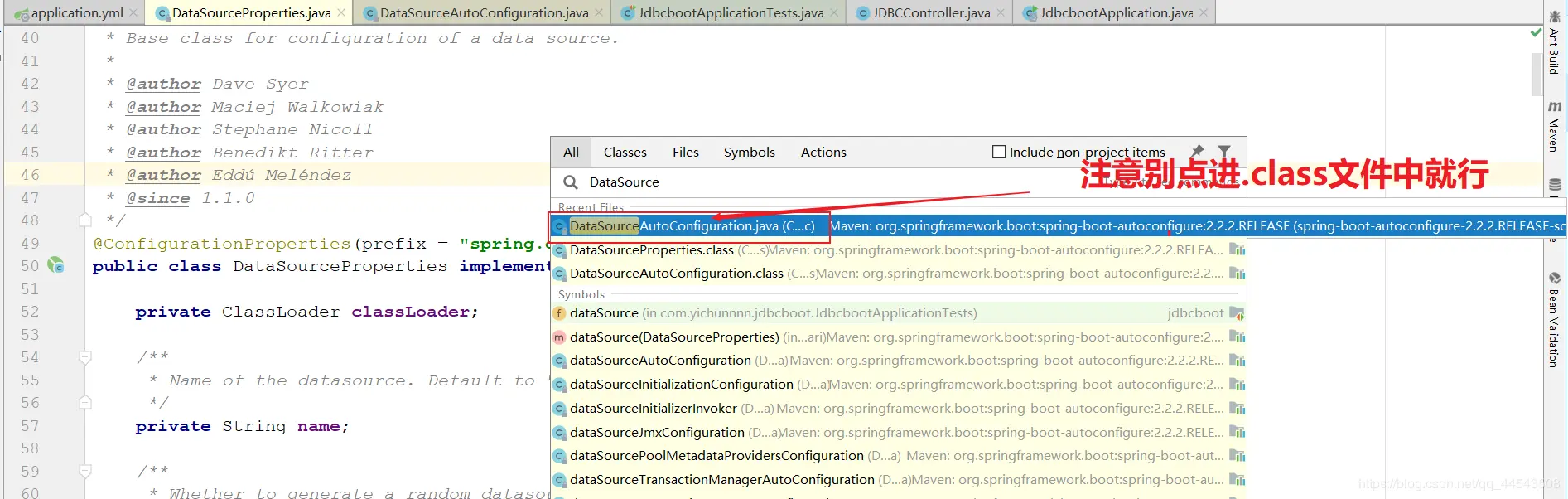Collapse comment fold marker at line 54

(84, 357)
